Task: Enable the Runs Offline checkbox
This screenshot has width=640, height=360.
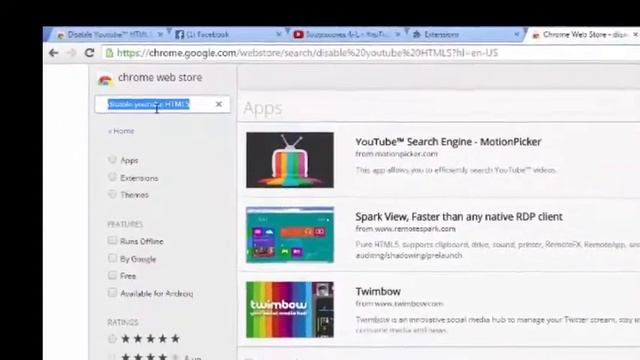Action: point(112,240)
